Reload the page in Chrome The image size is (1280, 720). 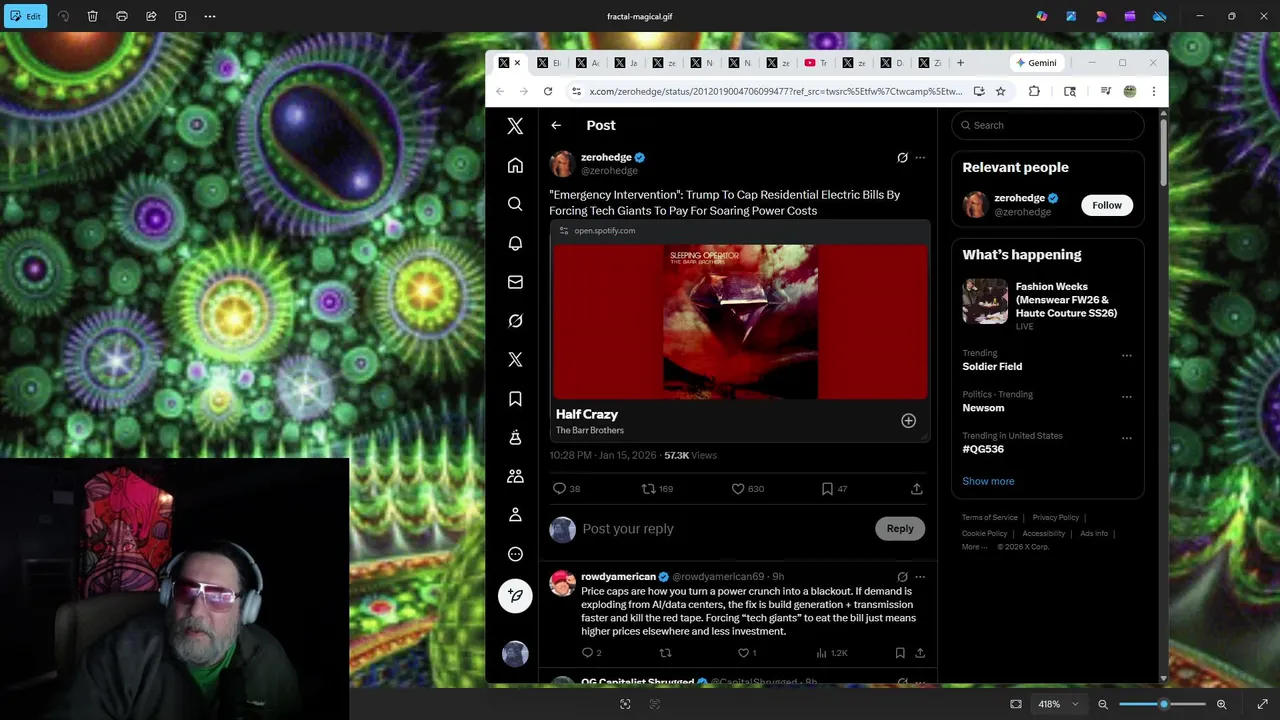(x=548, y=91)
